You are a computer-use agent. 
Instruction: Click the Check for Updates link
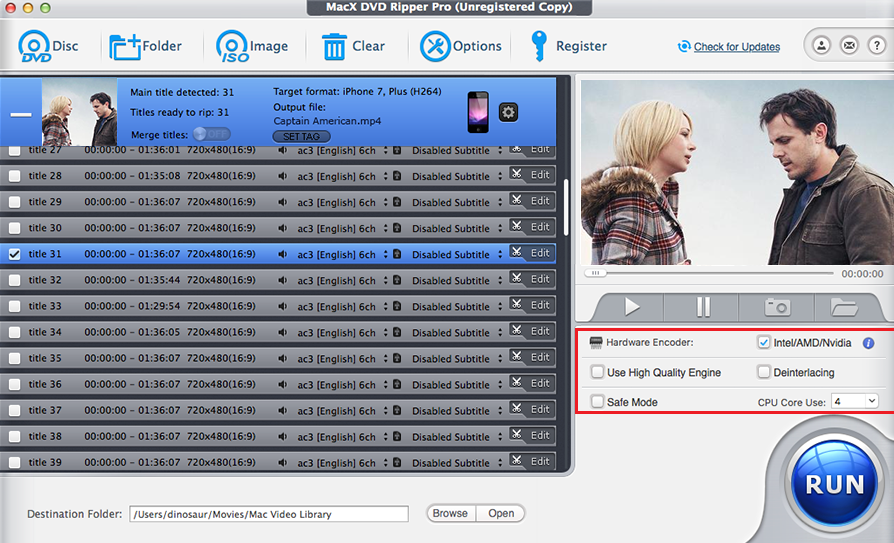[737, 47]
